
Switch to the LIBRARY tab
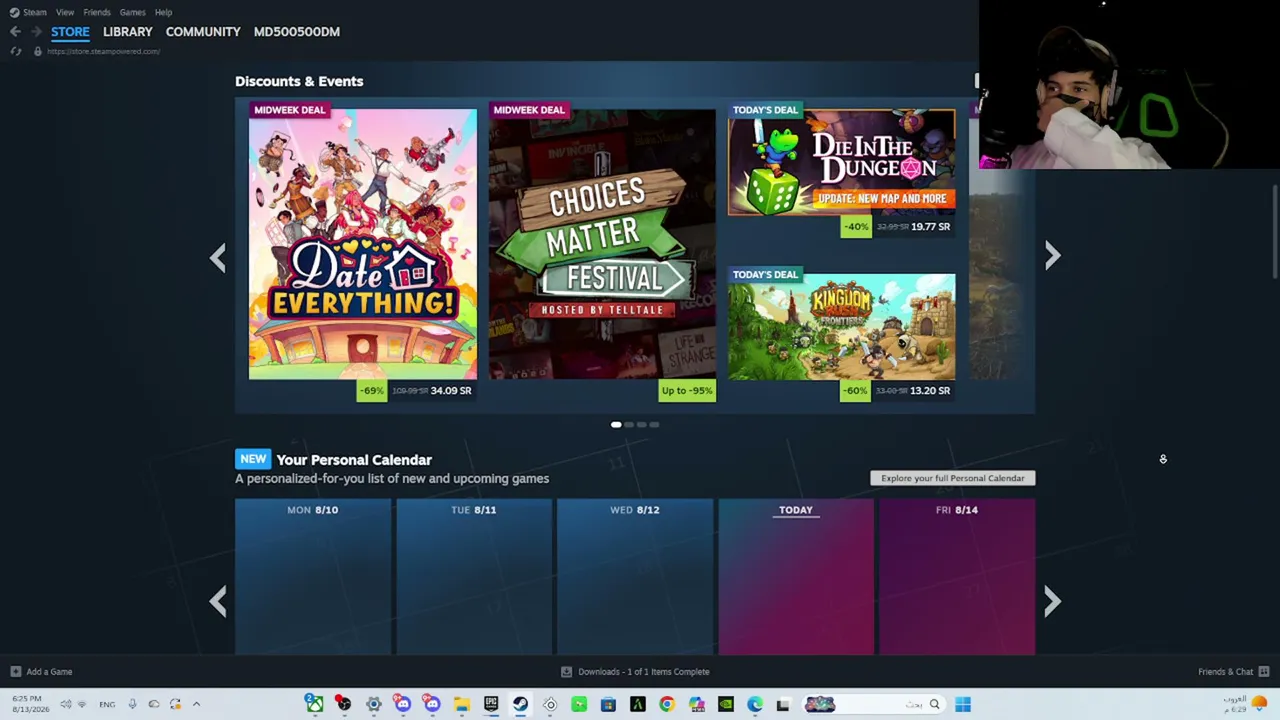(x=128, y=32)
